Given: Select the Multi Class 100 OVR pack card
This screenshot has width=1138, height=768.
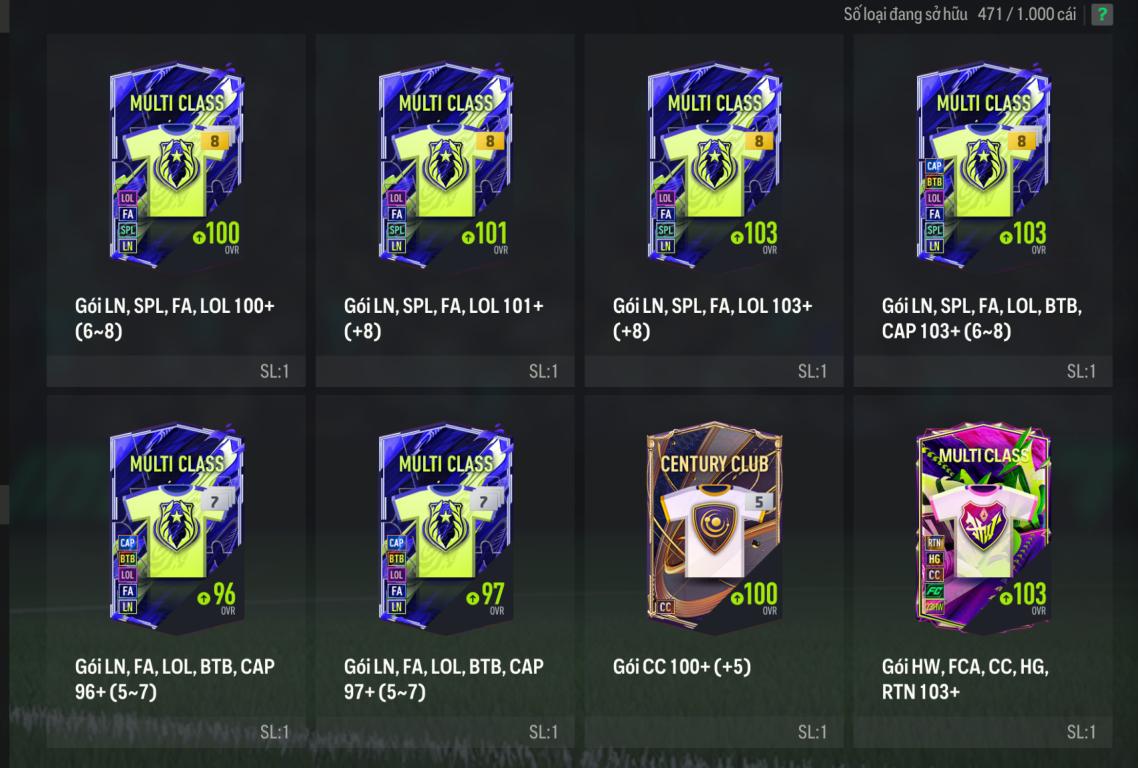Looking at the screenshot, I should (176, 166).
